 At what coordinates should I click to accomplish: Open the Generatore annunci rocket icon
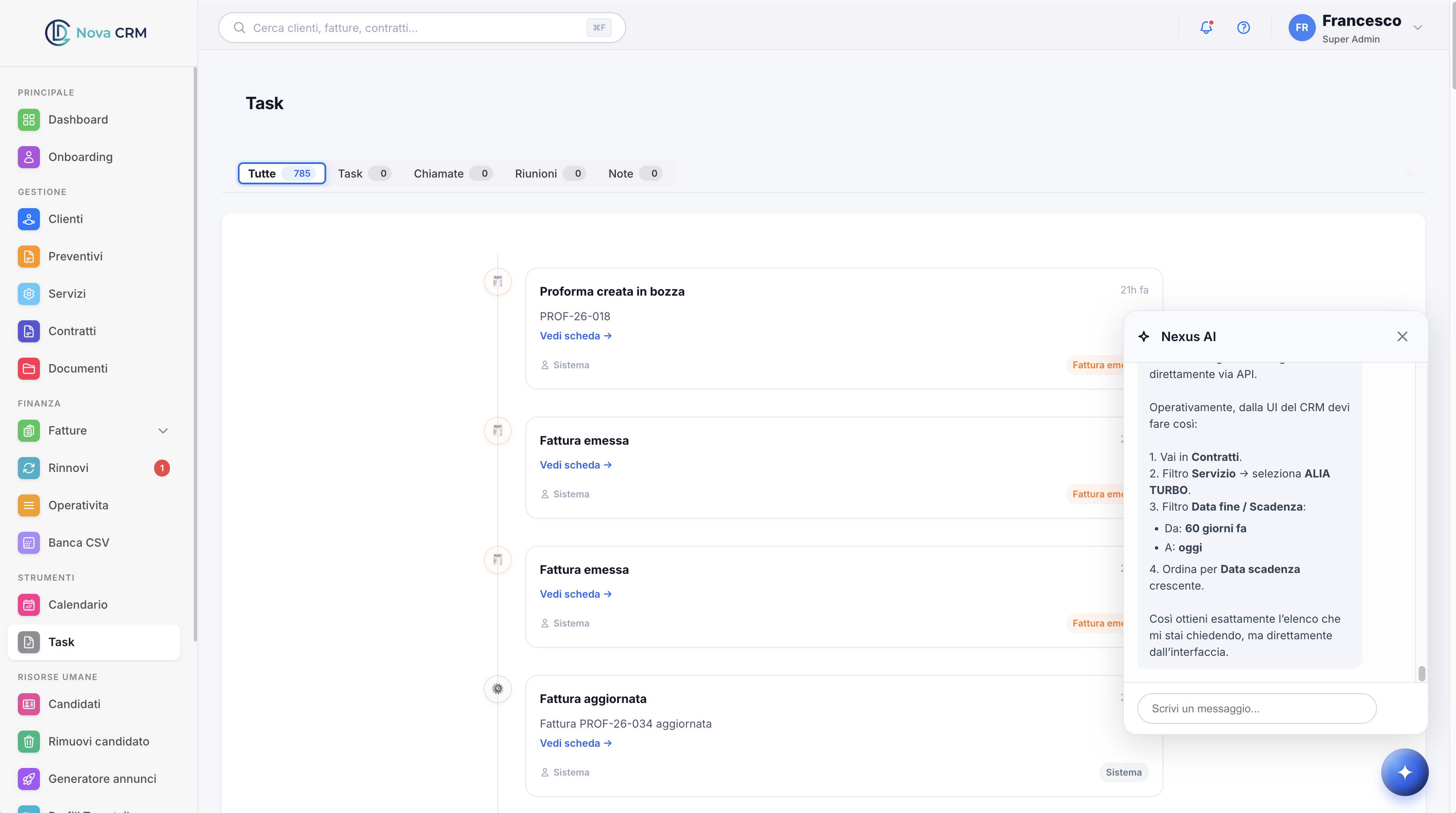coord(29,779)
